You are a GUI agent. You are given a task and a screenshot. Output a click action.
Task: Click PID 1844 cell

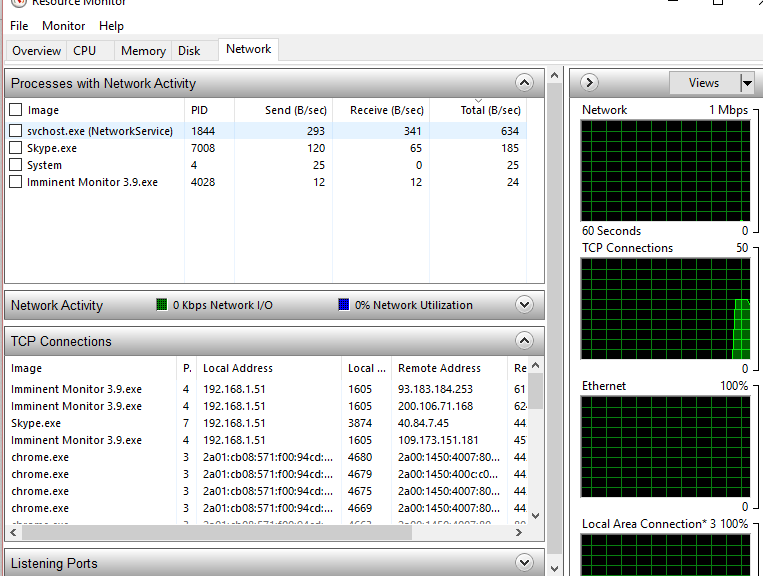click(x=203, y=131)
